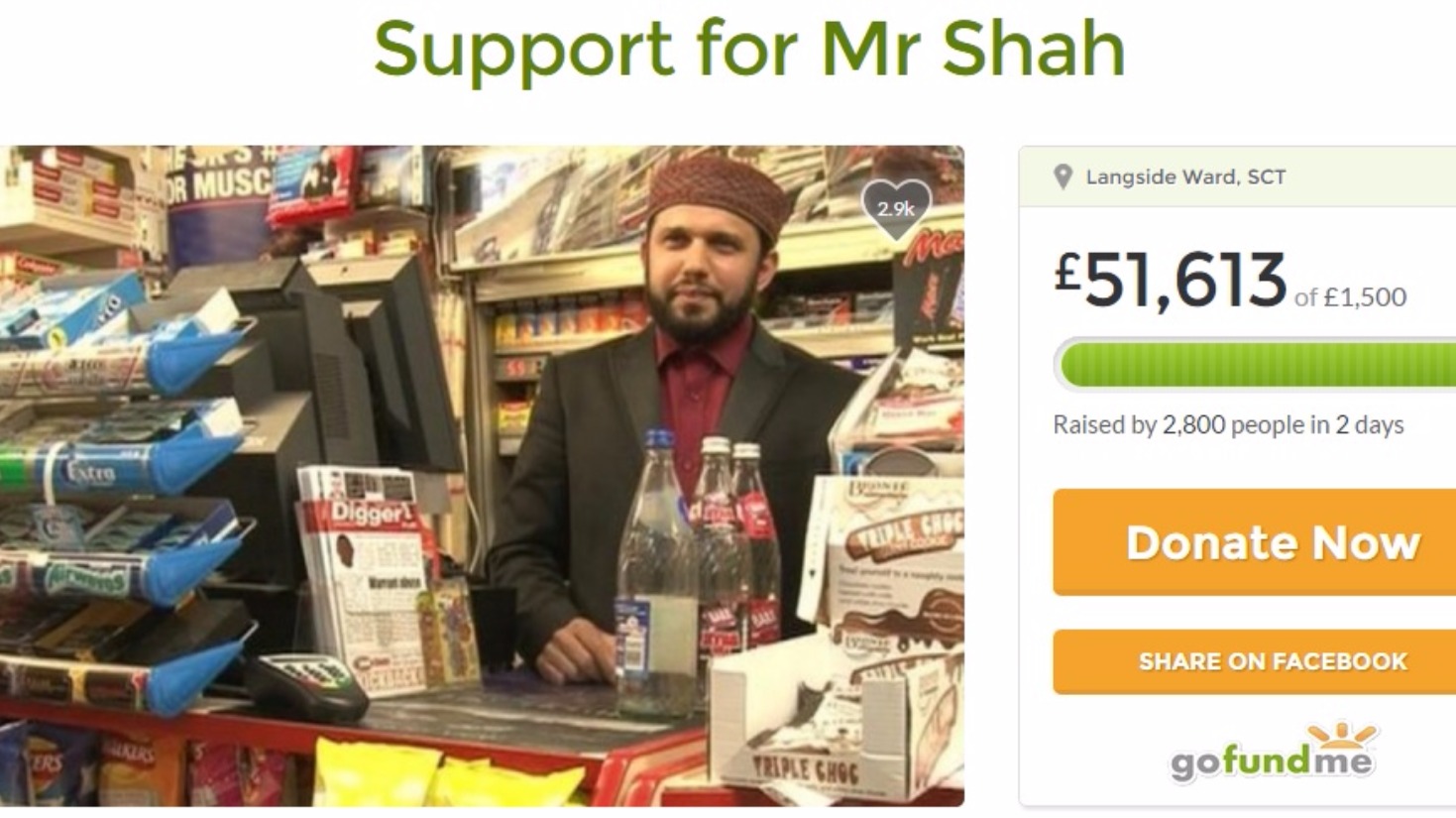
Task: Click the heart icon showing 2.9k likes
Action: tap(896, 209)
